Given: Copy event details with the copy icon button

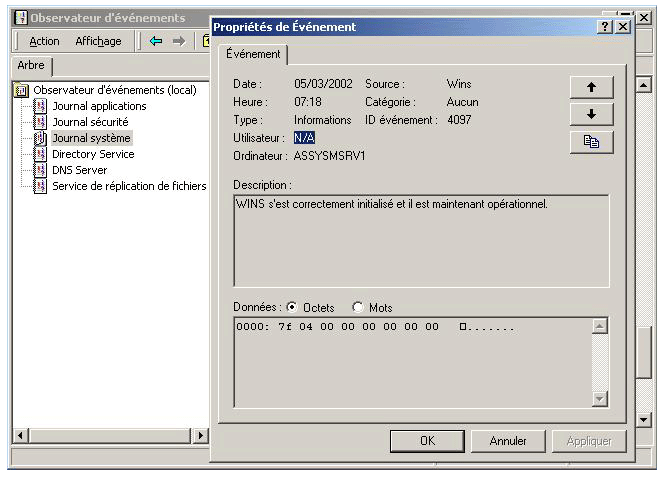Looking at the screenshot, I should [x=591, y=141].
